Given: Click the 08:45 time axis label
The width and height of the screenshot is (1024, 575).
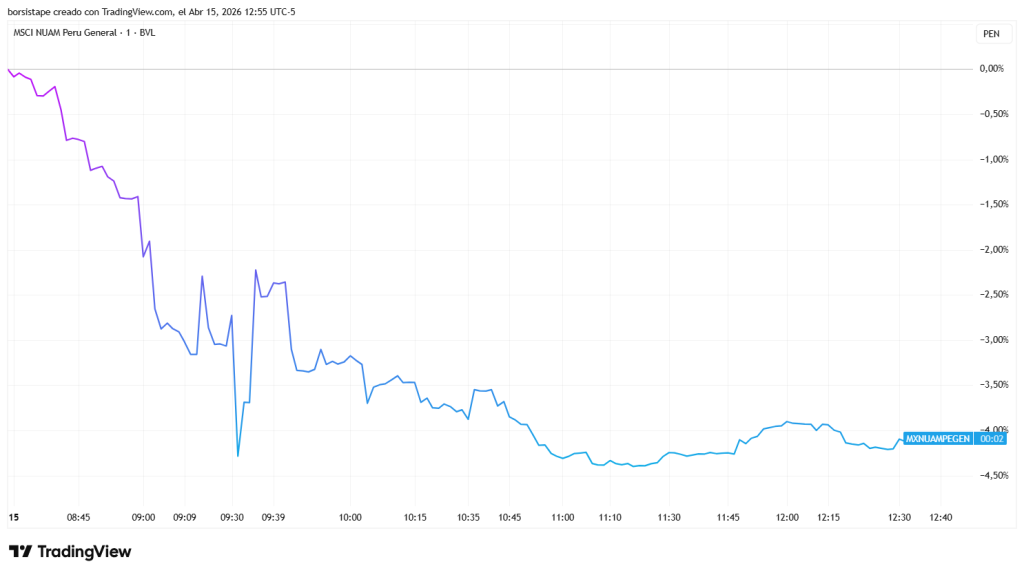Looking at the screenshot, I should (78, 517).
